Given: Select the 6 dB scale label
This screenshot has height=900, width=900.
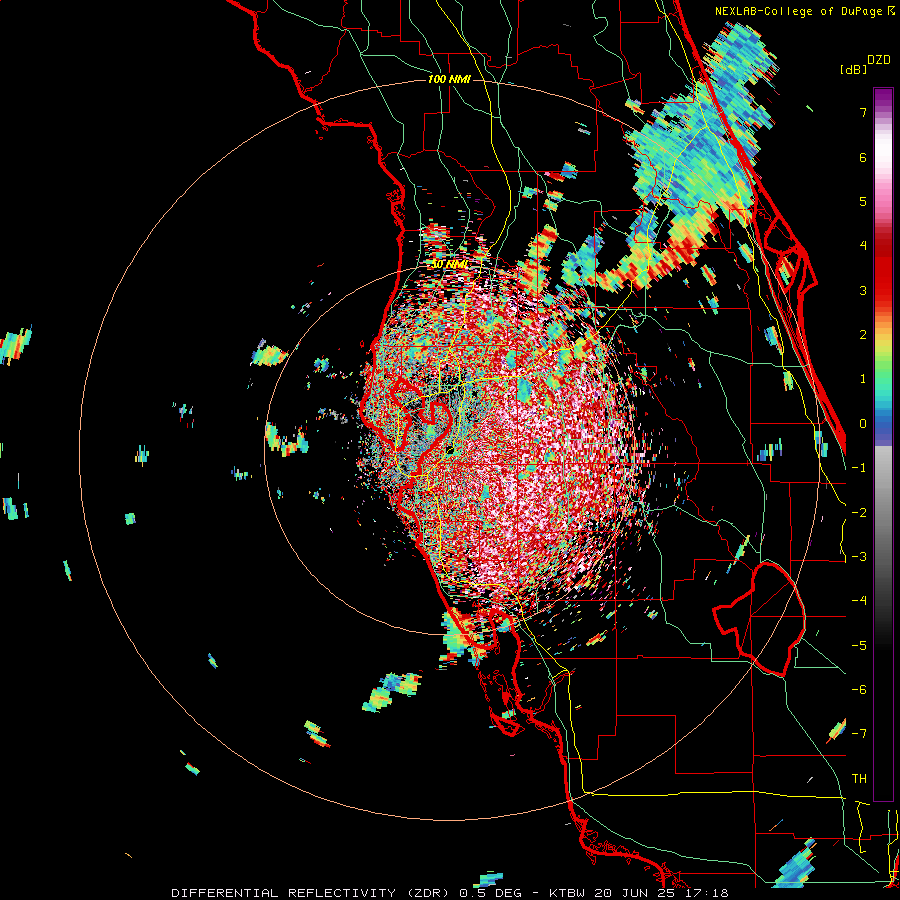Looking at the screenshot, I should click(863, 157).
